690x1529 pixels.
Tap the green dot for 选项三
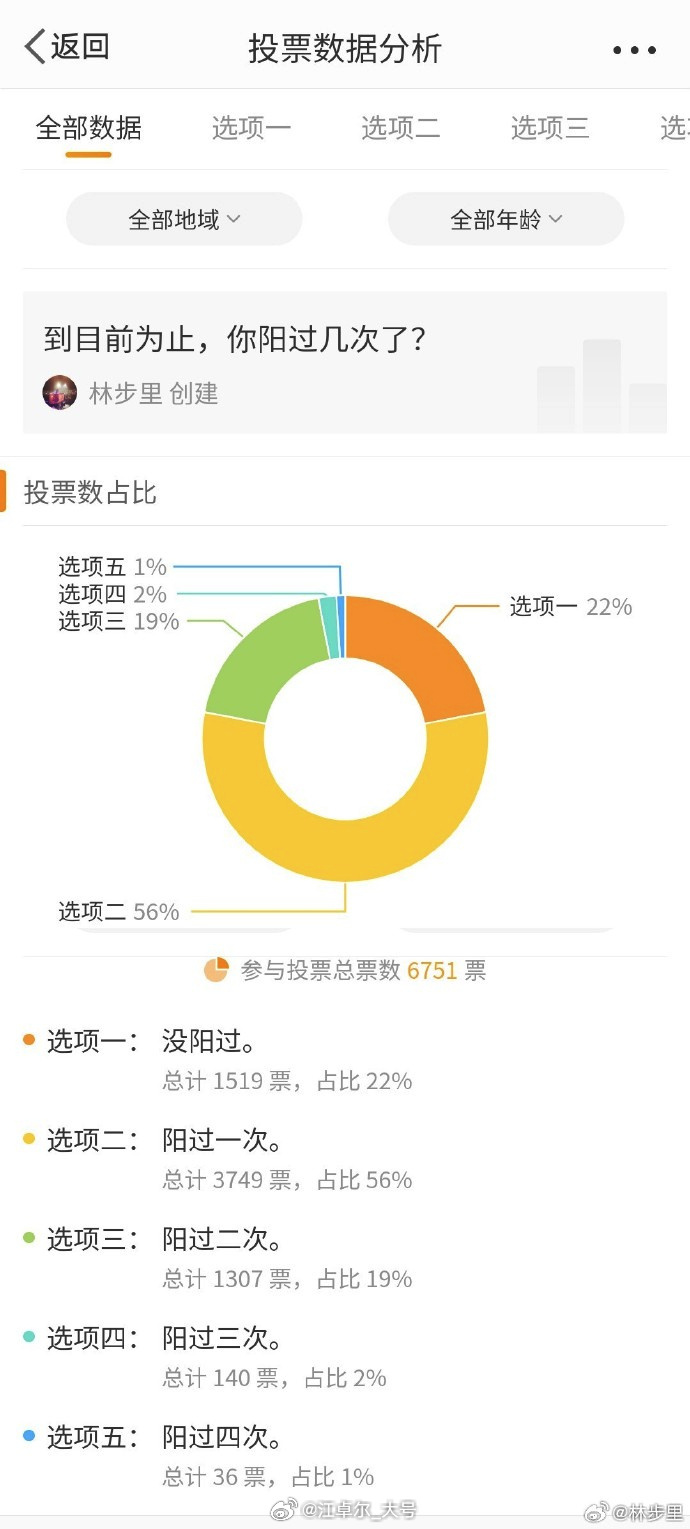[29, 1238]
